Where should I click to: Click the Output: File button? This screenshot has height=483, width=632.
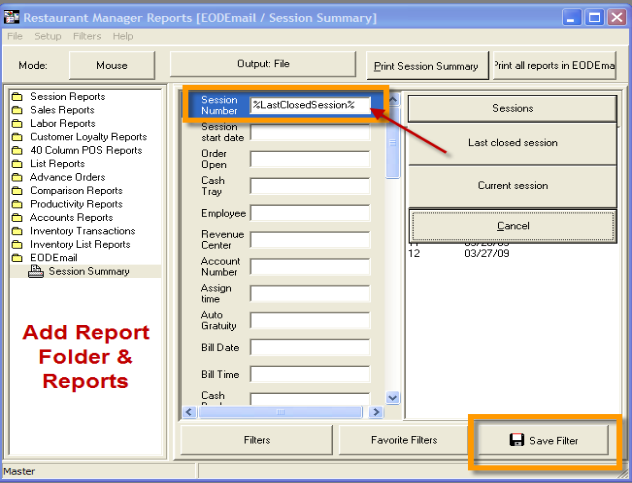click(x=263, y=64)
